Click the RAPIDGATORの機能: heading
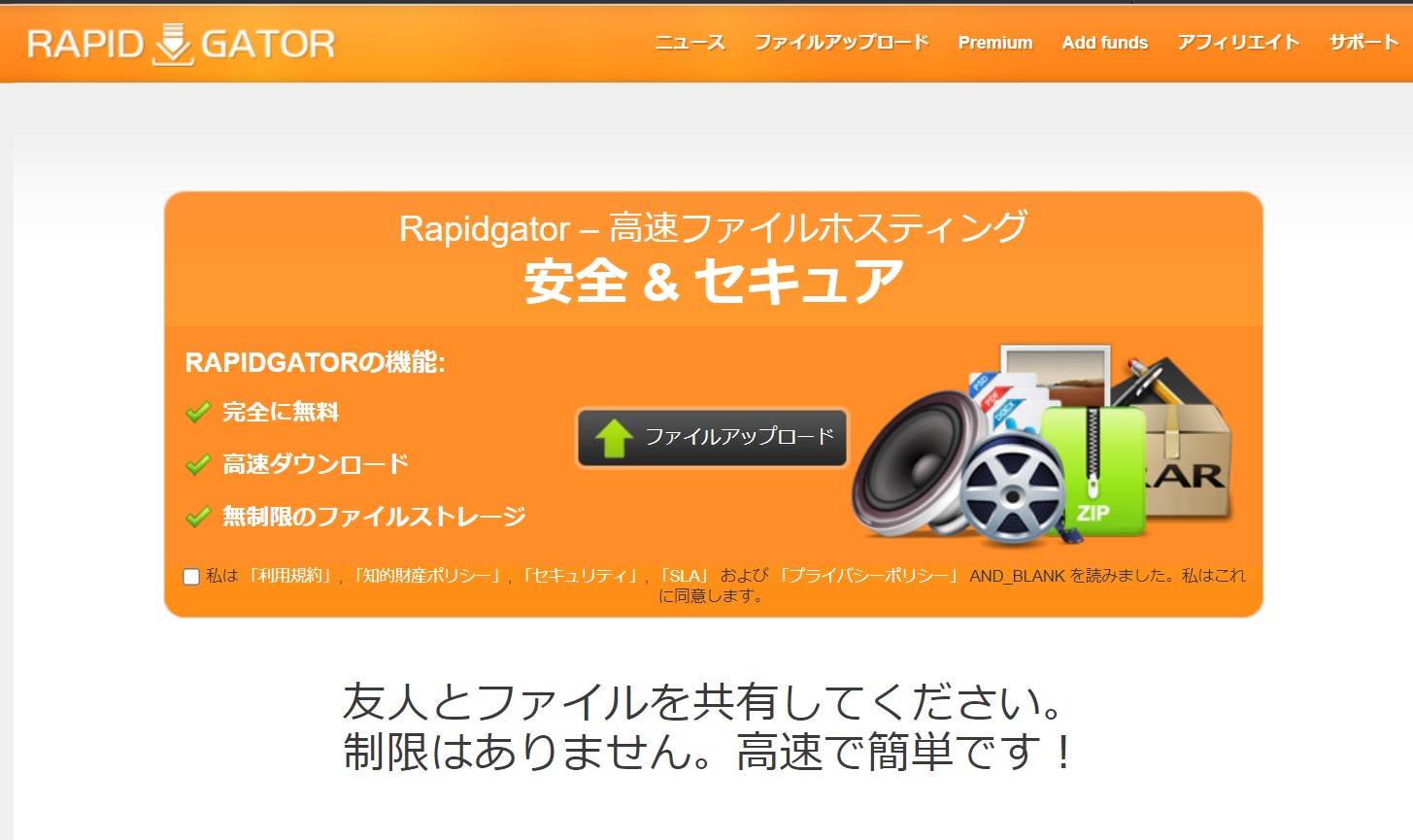 click(315, 362)
